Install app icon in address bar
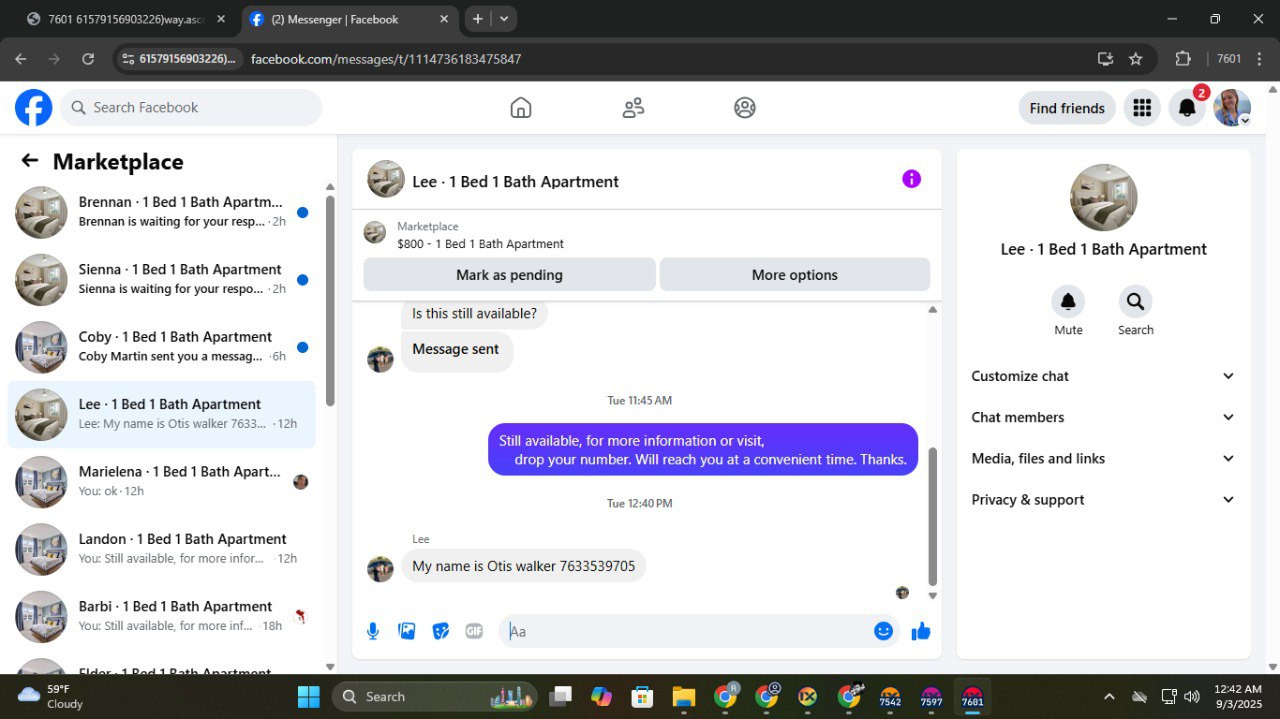The image size is (1280, 719). (1105, 59)
